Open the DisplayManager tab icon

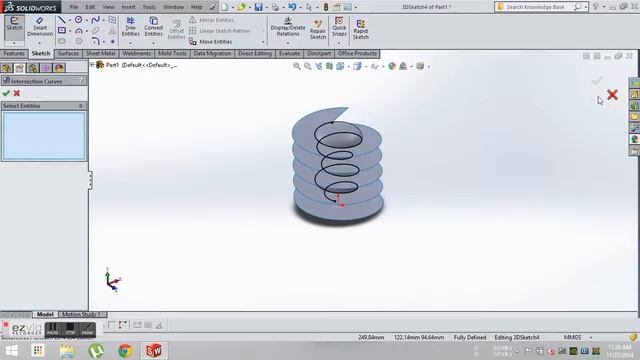[59, 68]
